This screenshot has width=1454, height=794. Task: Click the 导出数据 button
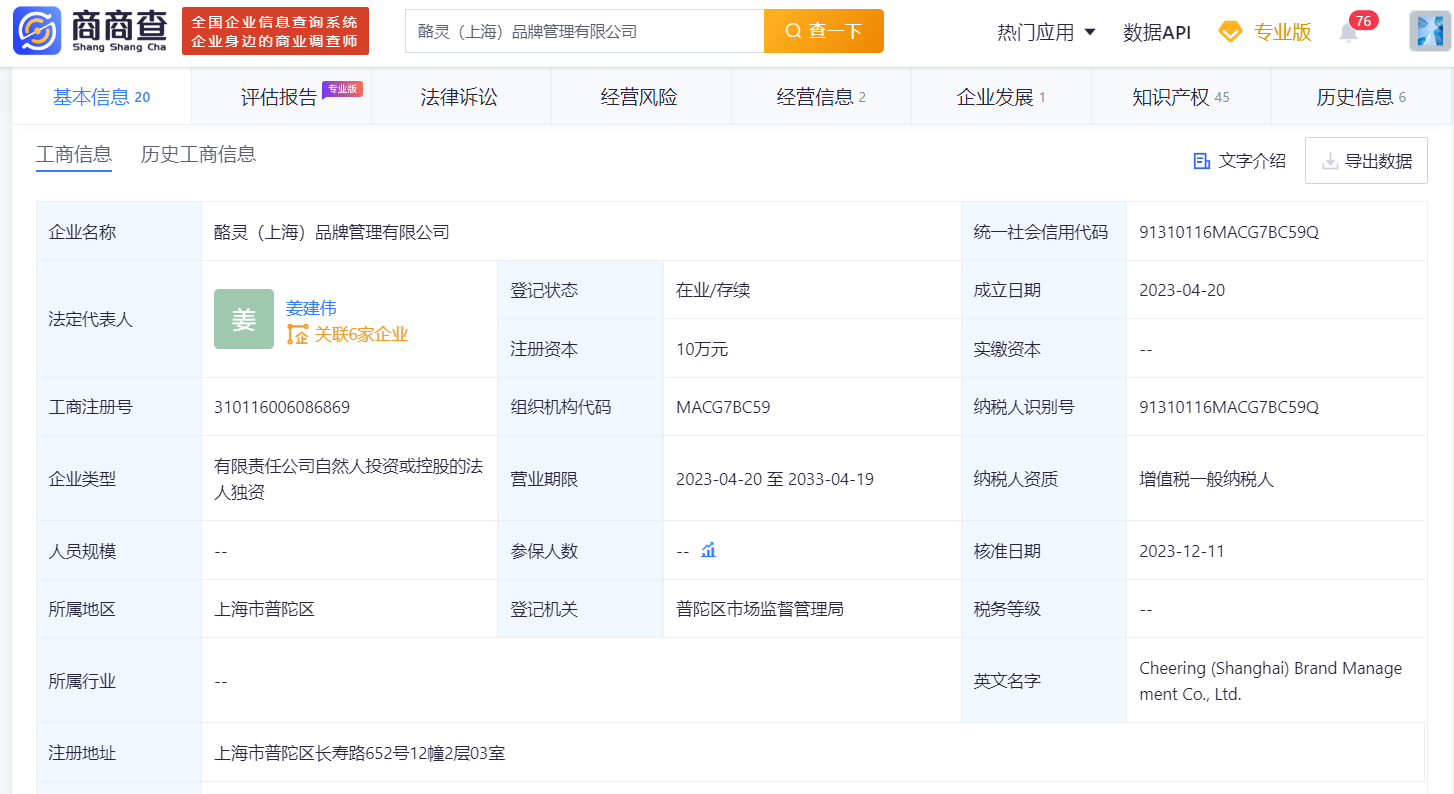(1366, 161)
